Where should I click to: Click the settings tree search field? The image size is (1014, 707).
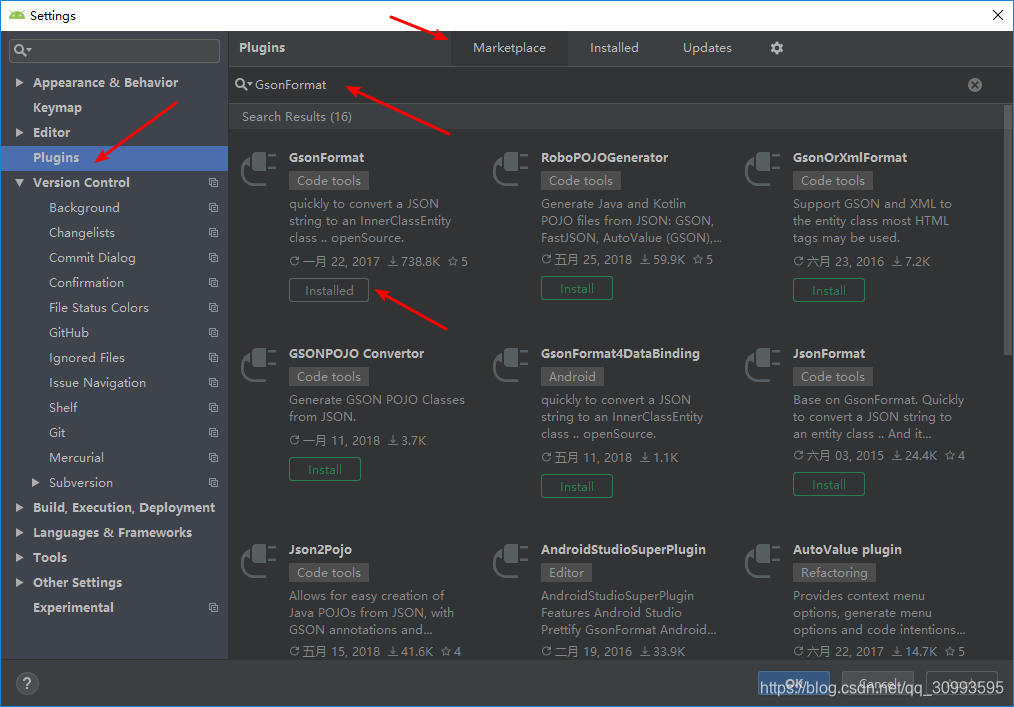[114, 50]
